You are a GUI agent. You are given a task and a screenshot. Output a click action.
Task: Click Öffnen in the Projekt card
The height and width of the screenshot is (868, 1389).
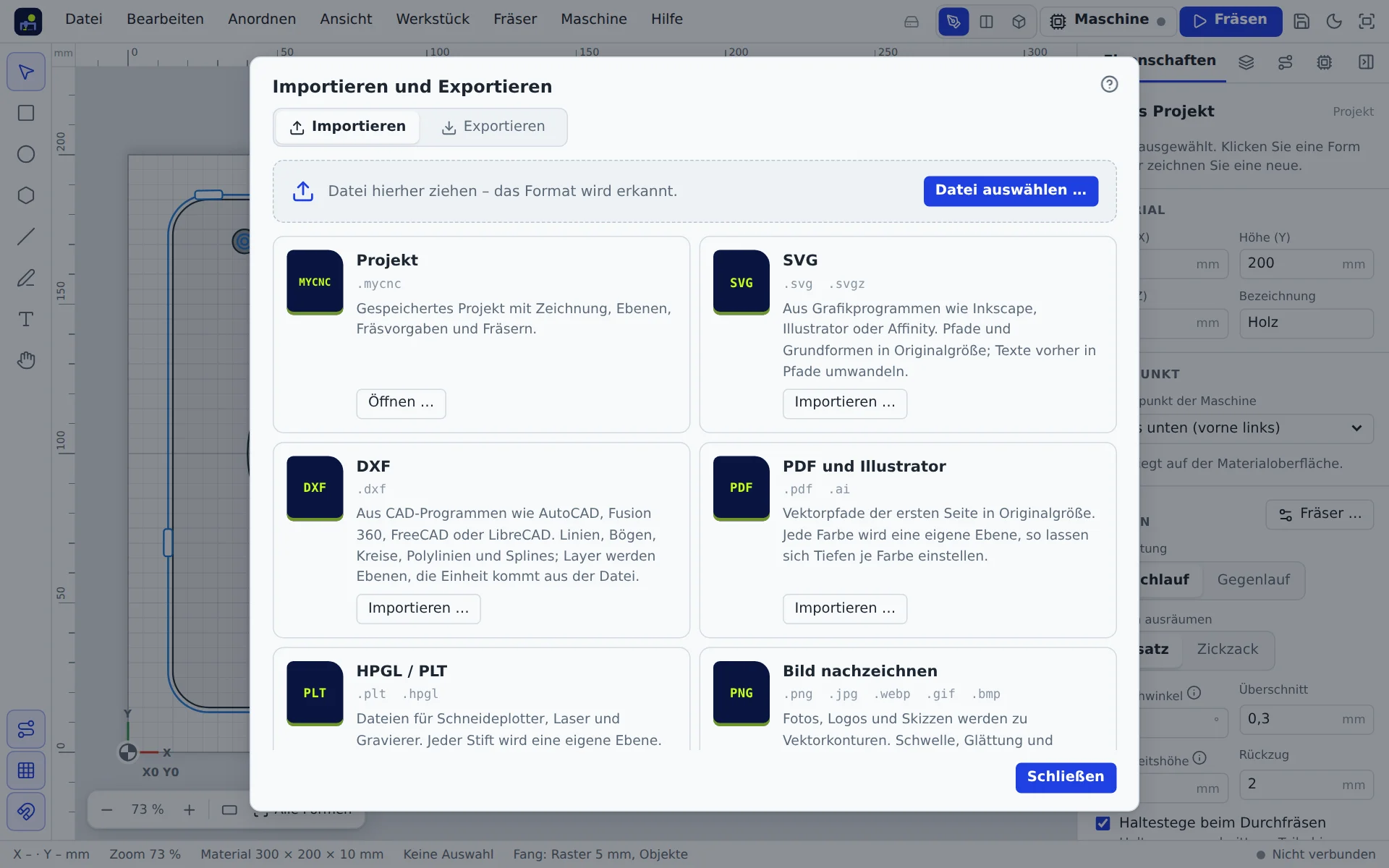point(401,403)
